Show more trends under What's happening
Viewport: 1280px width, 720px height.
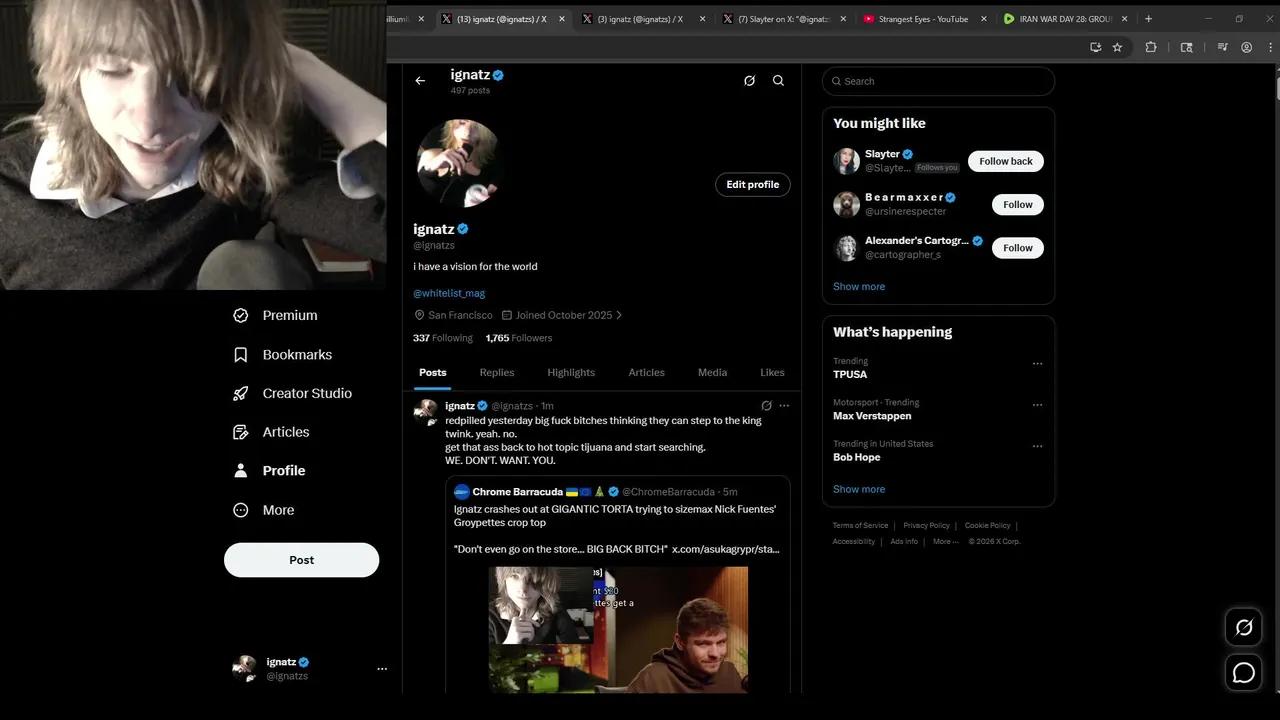point(859,489)
